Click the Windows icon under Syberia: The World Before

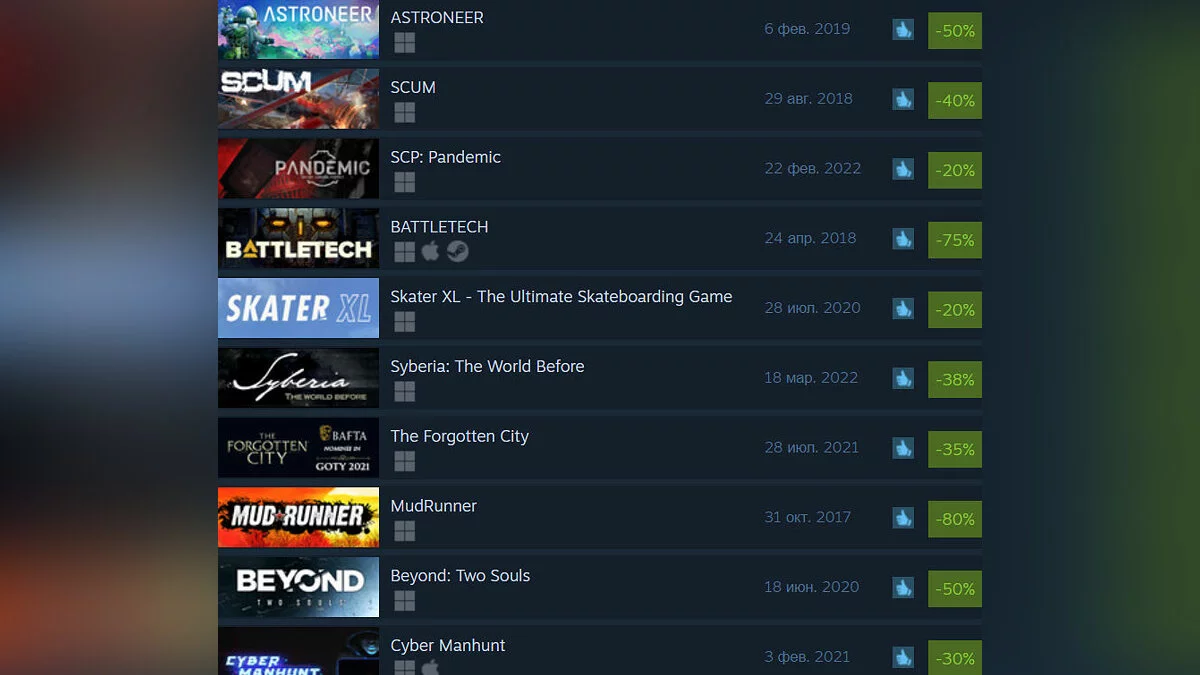pyautogui.click(x=404, y=391)
